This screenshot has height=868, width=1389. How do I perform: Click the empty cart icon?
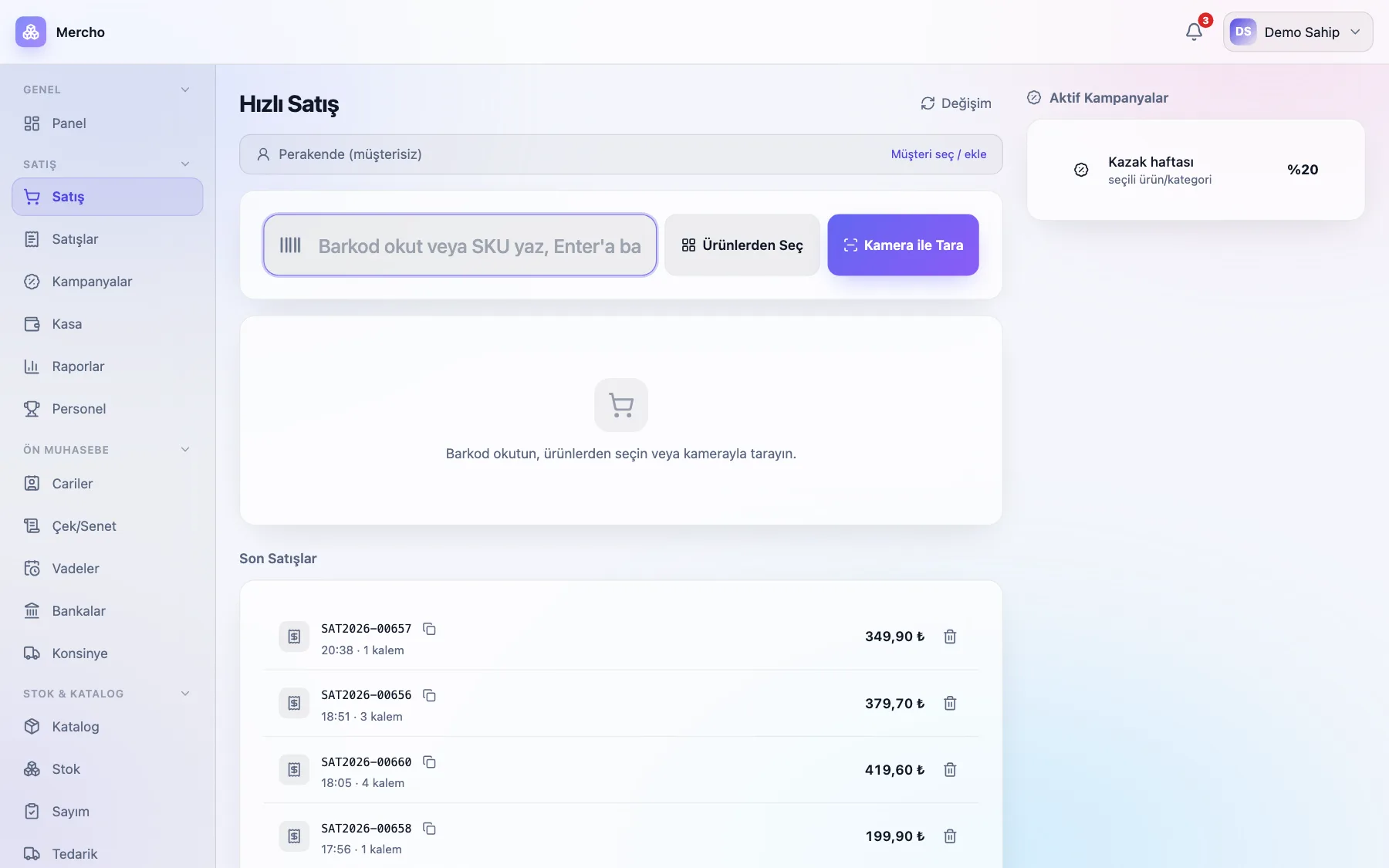pyautogui.click(x=621, y=405)
